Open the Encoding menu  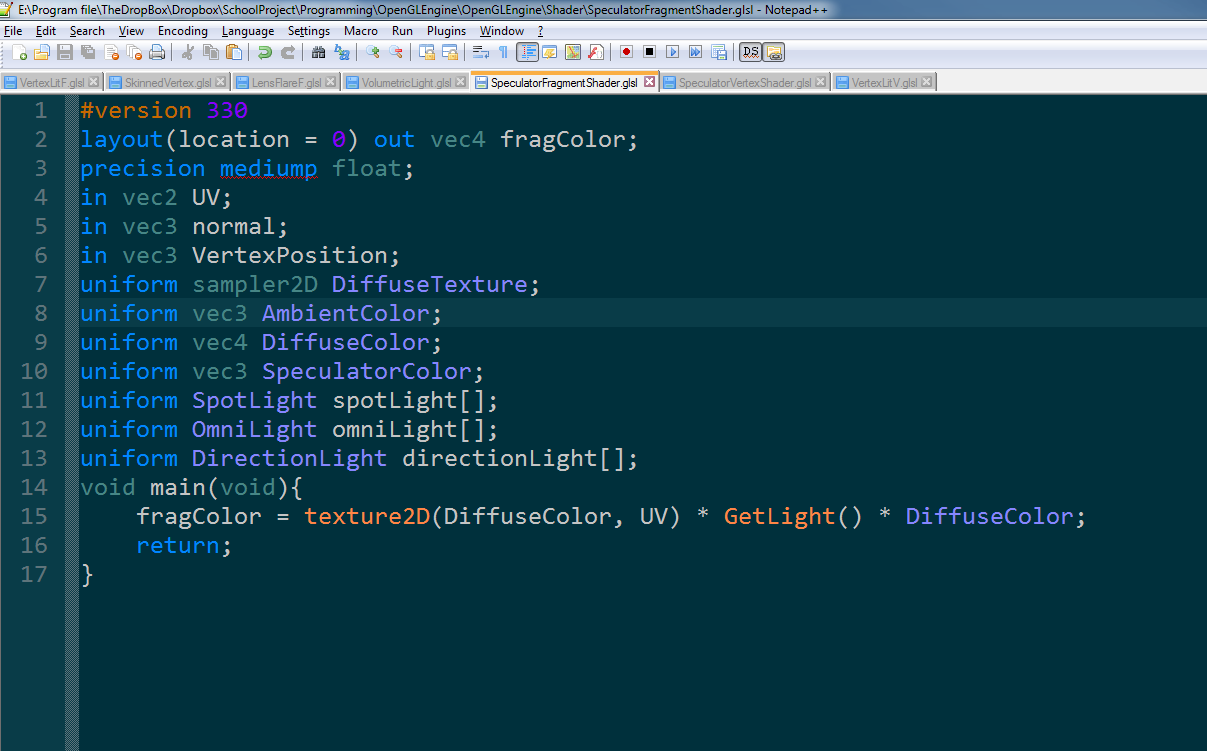[x=182, y=31]
